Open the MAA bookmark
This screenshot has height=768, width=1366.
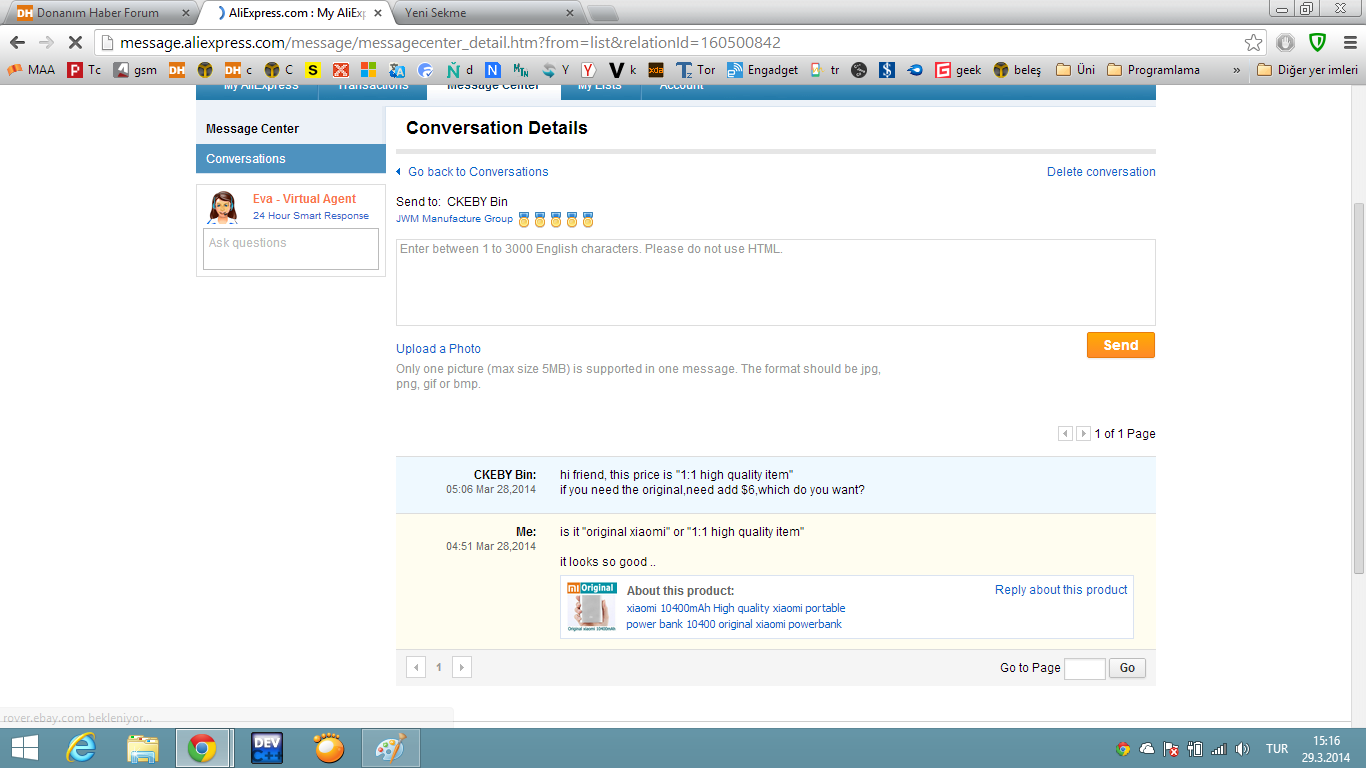pos(32,70)
